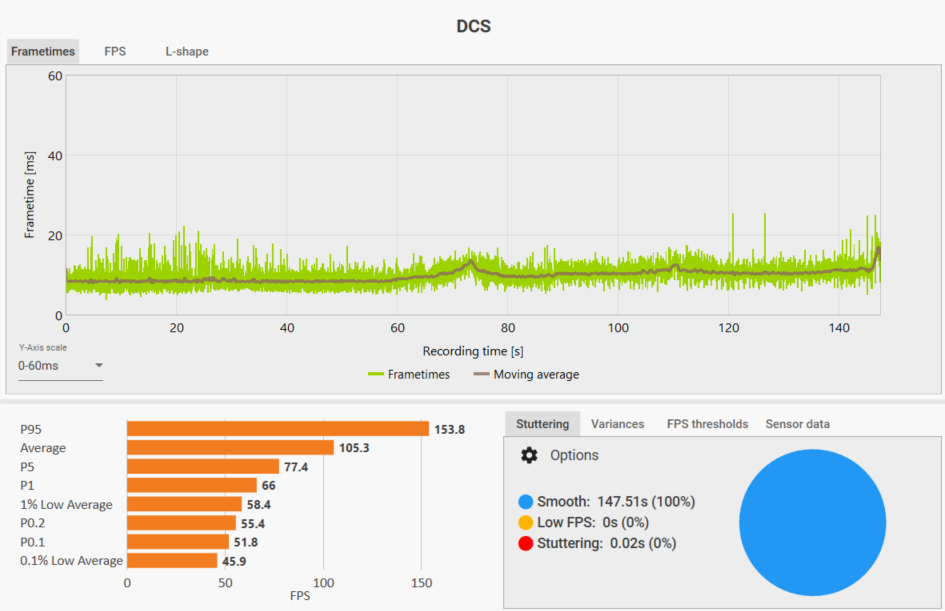Open the FPS thresholds tab
The image size is (945, 611).
coord(707,424)
